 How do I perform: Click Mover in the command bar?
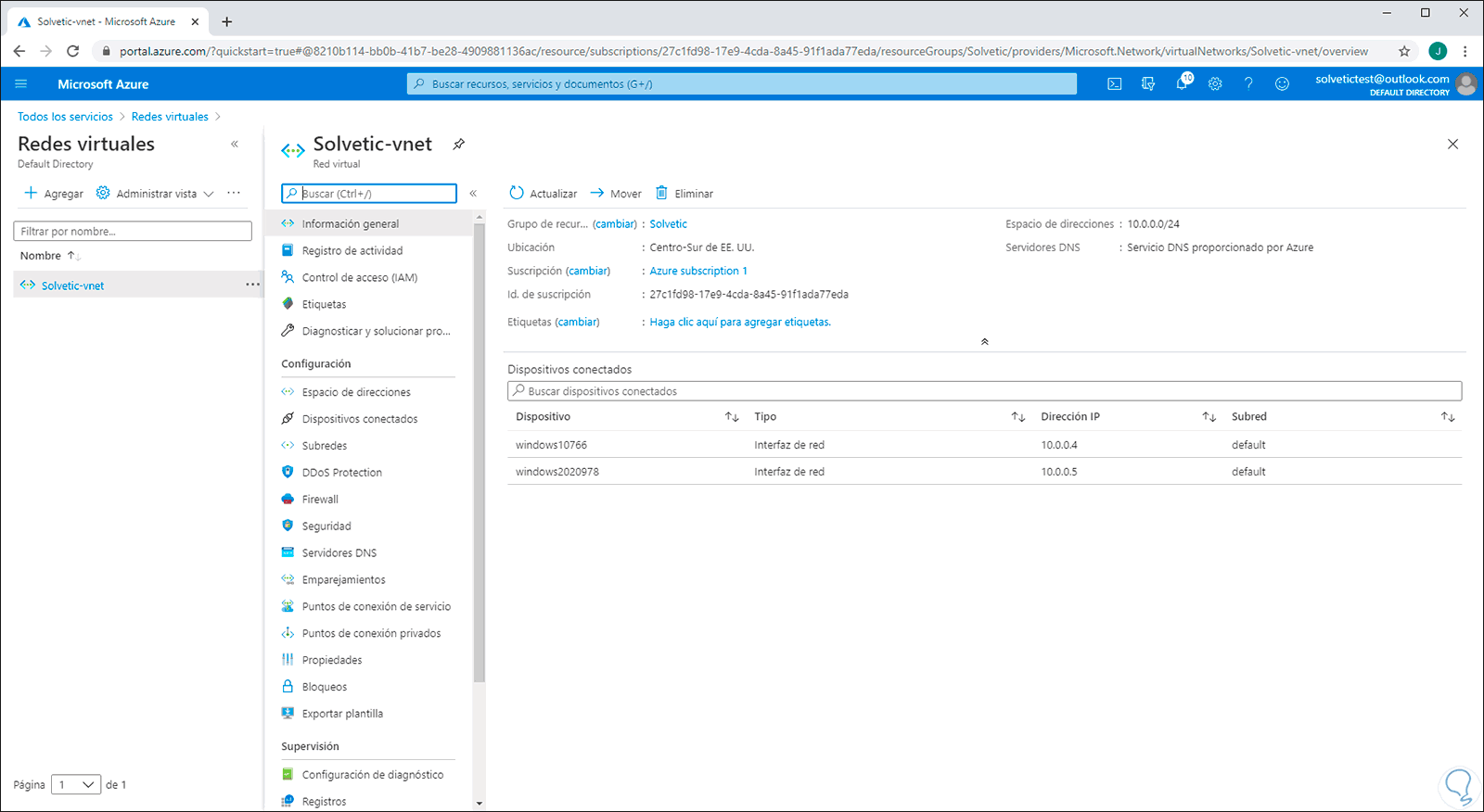[616, 194]
